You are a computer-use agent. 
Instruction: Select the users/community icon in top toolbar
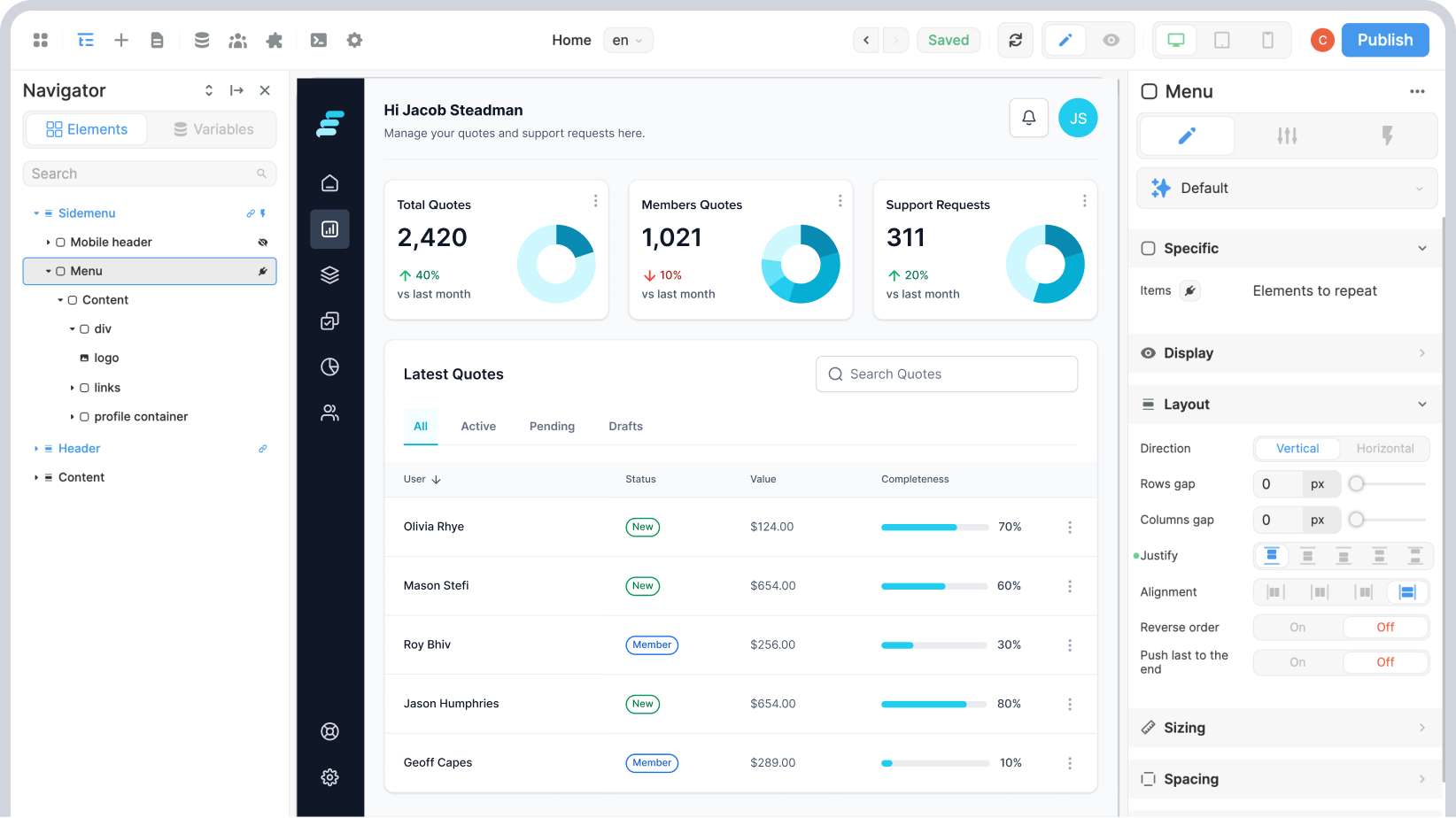point(237,40)
